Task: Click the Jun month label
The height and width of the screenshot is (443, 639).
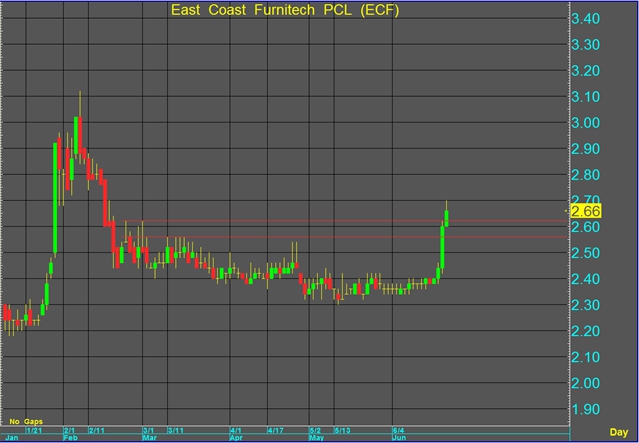Action: click(400, 438)
